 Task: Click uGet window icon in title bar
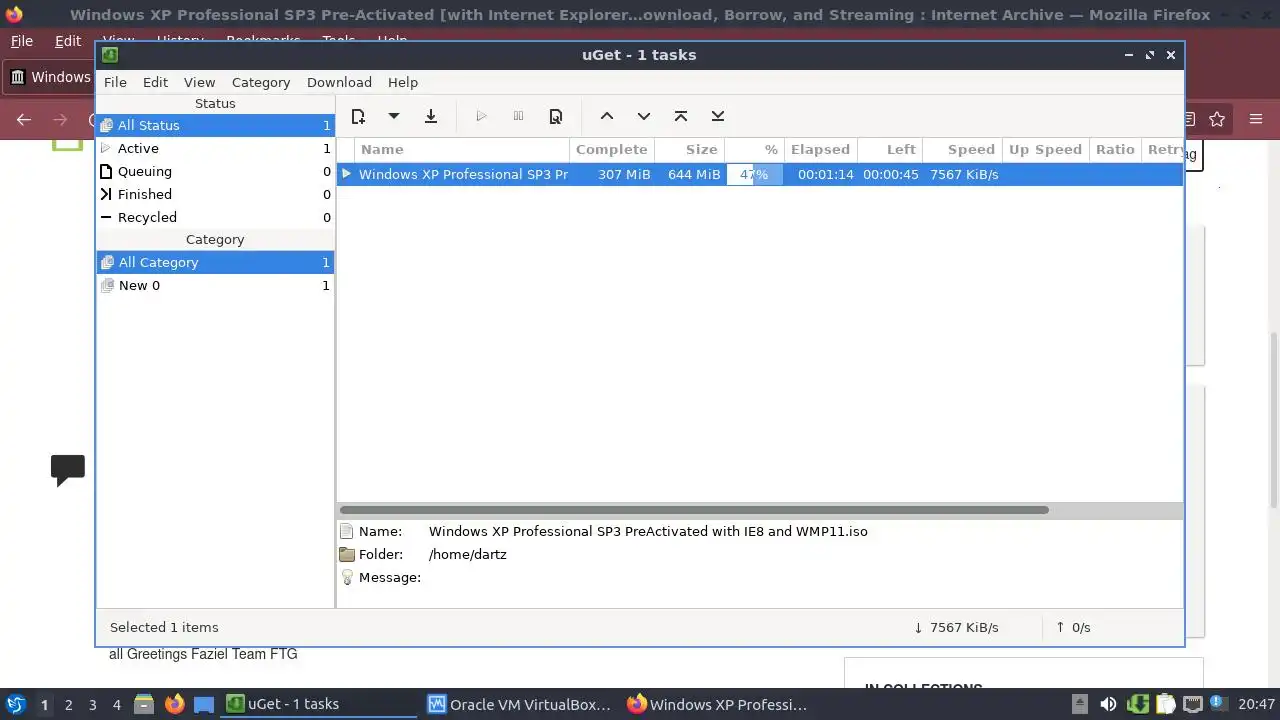click(x=110, y=55)
